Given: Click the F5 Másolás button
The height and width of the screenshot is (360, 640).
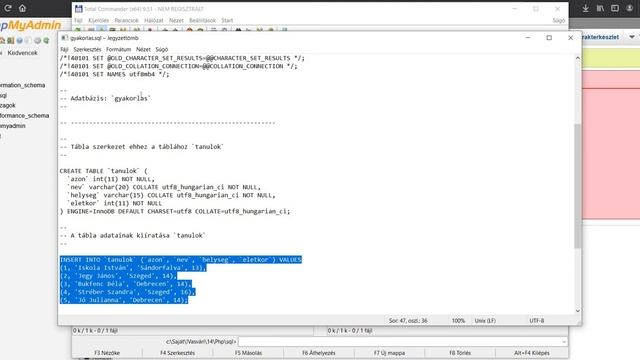Looking at the screenshot, I should pyautogui.click(x=248, y=353).
